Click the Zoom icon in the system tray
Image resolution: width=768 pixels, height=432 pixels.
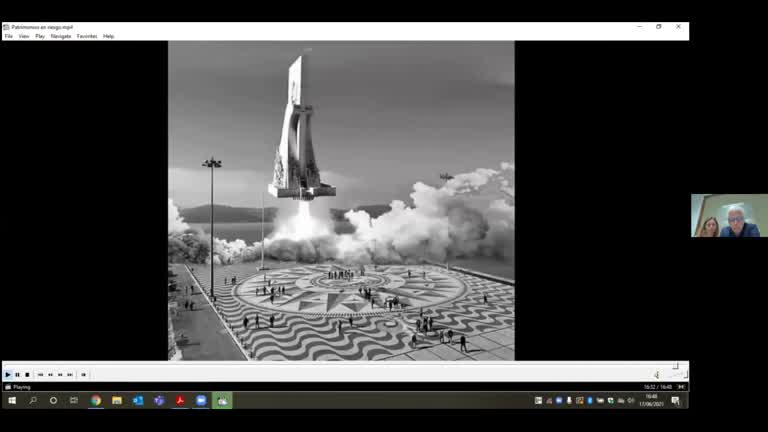[x=559, y=401]
